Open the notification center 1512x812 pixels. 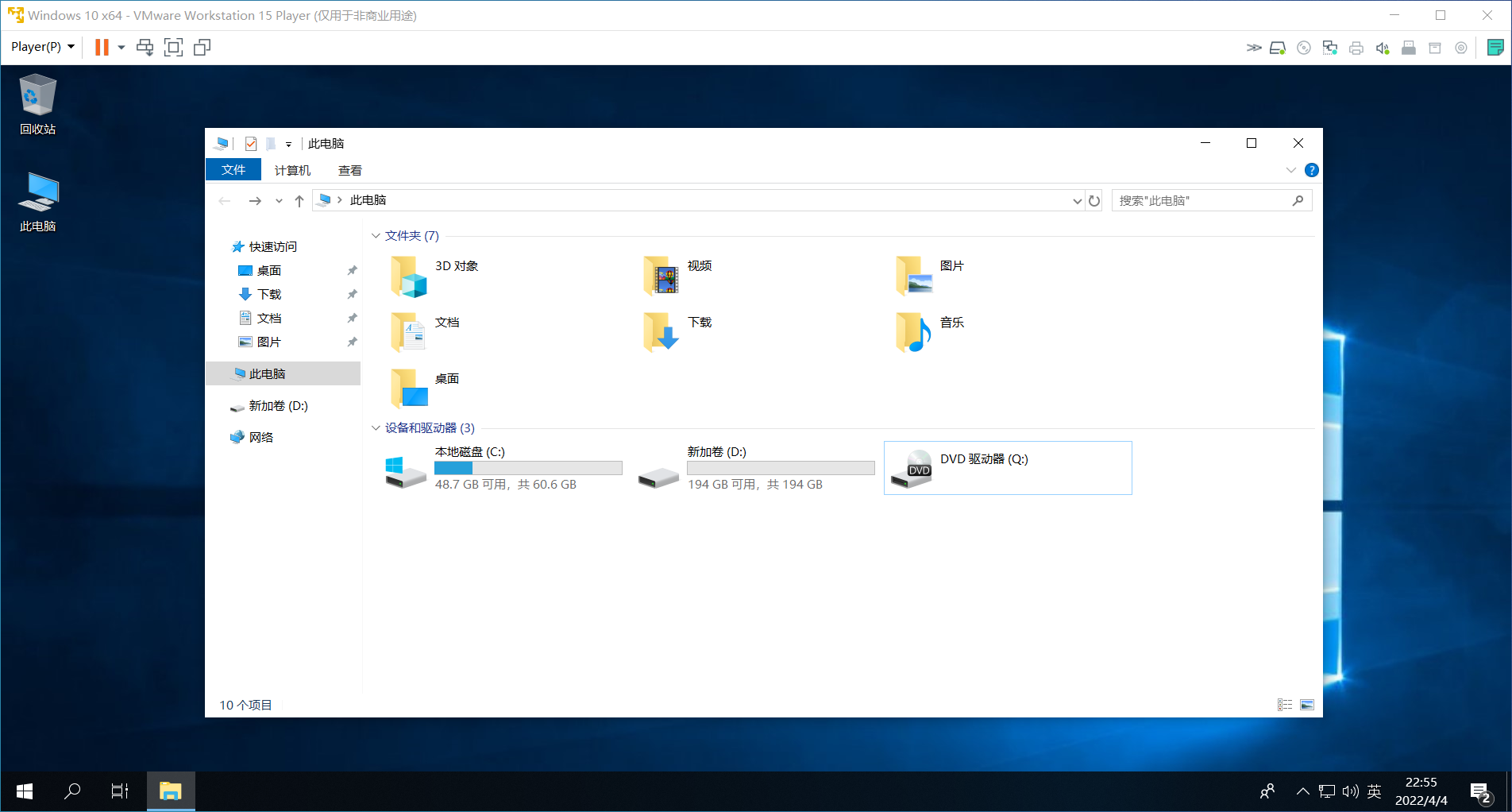point(1481,792)
